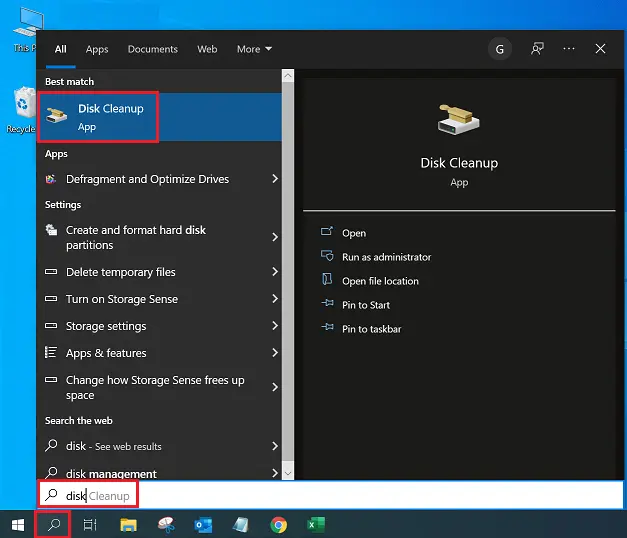
Task: Select Recycle Bin desktop icon
Action: coord(21,110)
